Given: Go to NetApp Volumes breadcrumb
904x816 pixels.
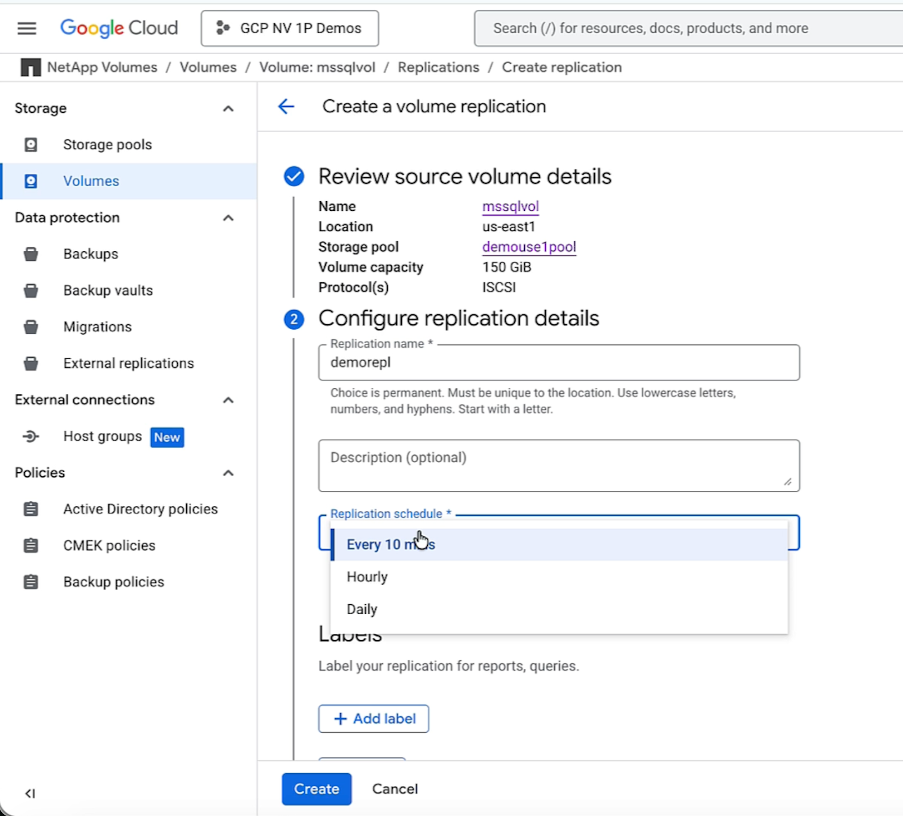Looking at the screenshot, I should (102, 67).
